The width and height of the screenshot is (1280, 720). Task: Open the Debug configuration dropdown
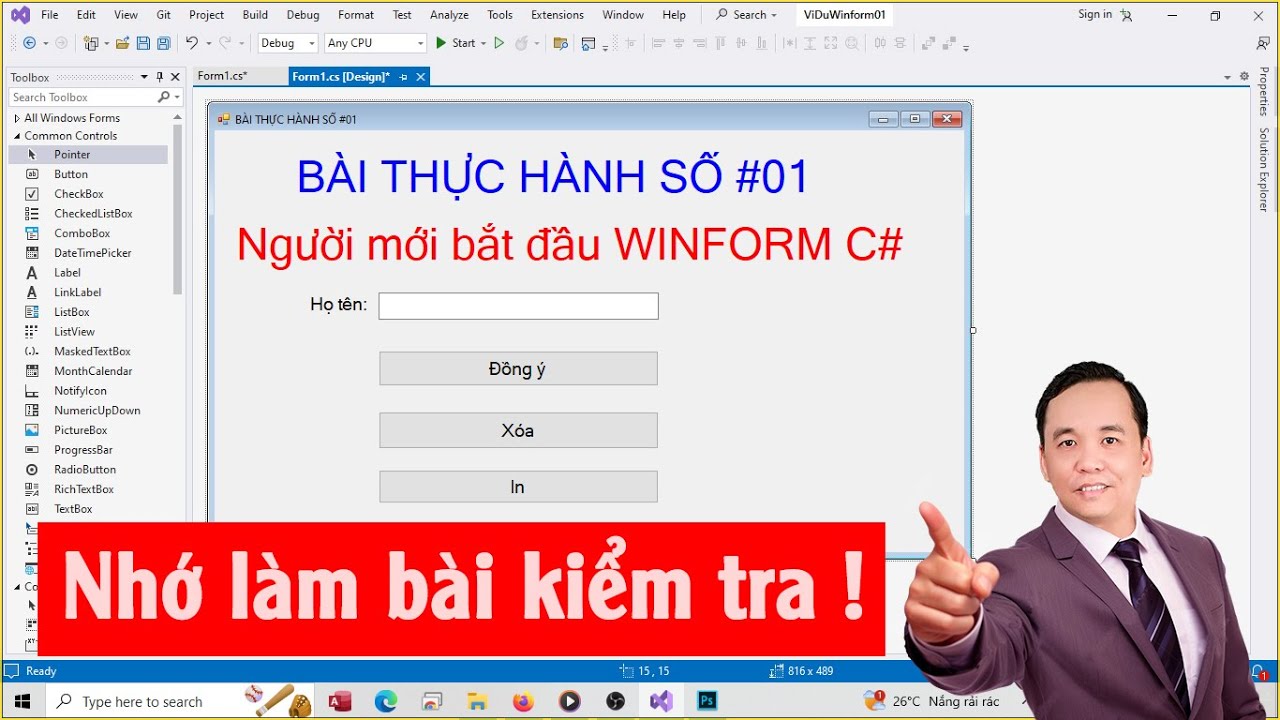click(288, 43)
